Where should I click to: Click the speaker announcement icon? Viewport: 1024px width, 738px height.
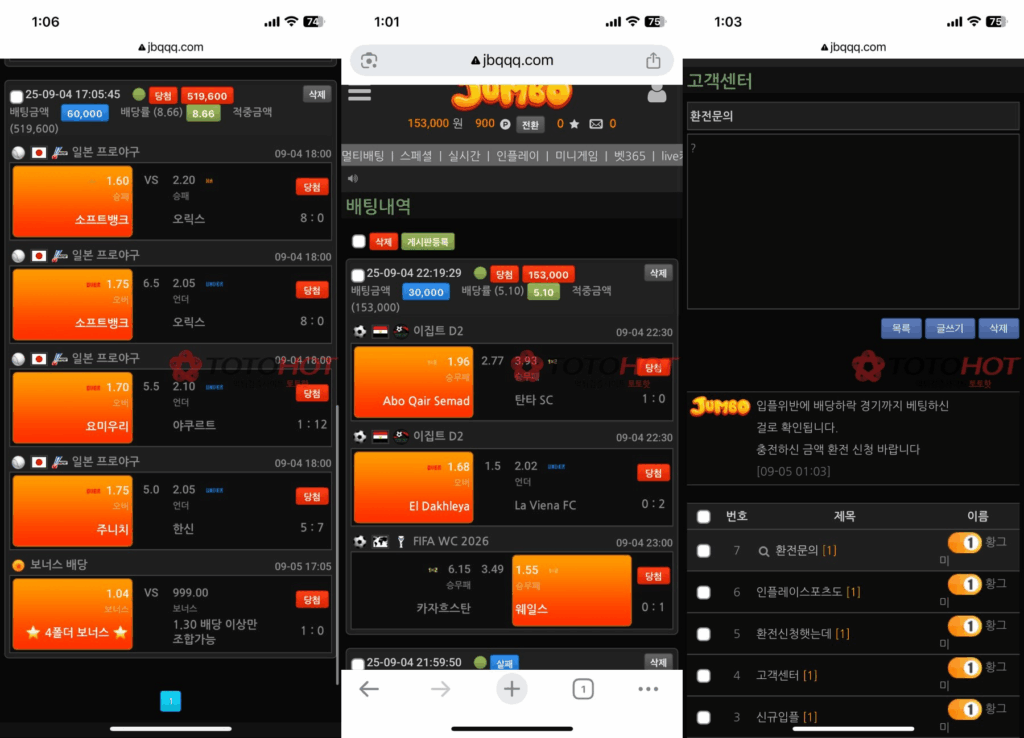353,179
